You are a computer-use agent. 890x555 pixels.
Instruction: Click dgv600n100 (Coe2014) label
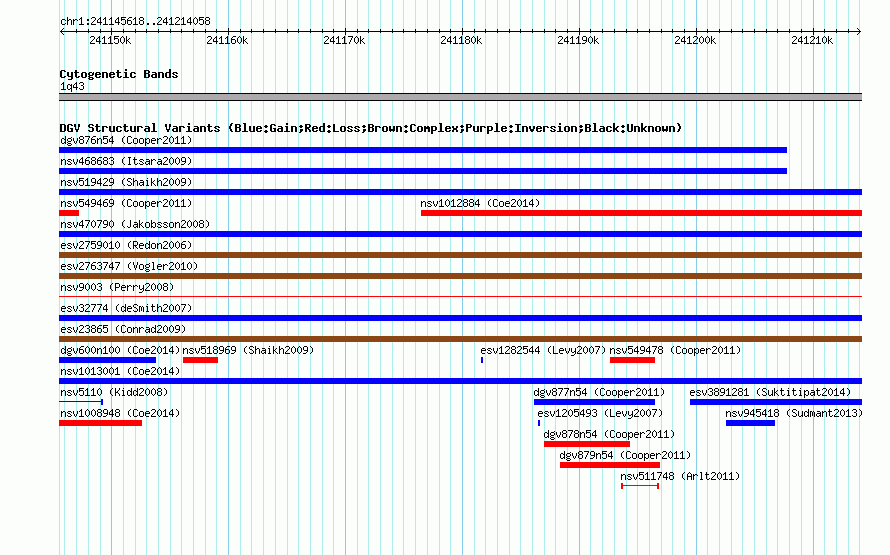(120, 350)
